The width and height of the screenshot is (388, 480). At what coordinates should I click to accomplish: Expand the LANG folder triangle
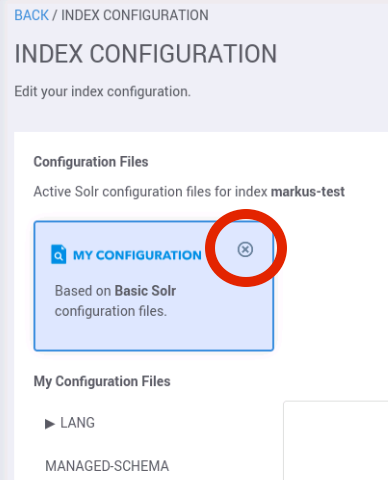pyautogui.click(x=50, y=423)
